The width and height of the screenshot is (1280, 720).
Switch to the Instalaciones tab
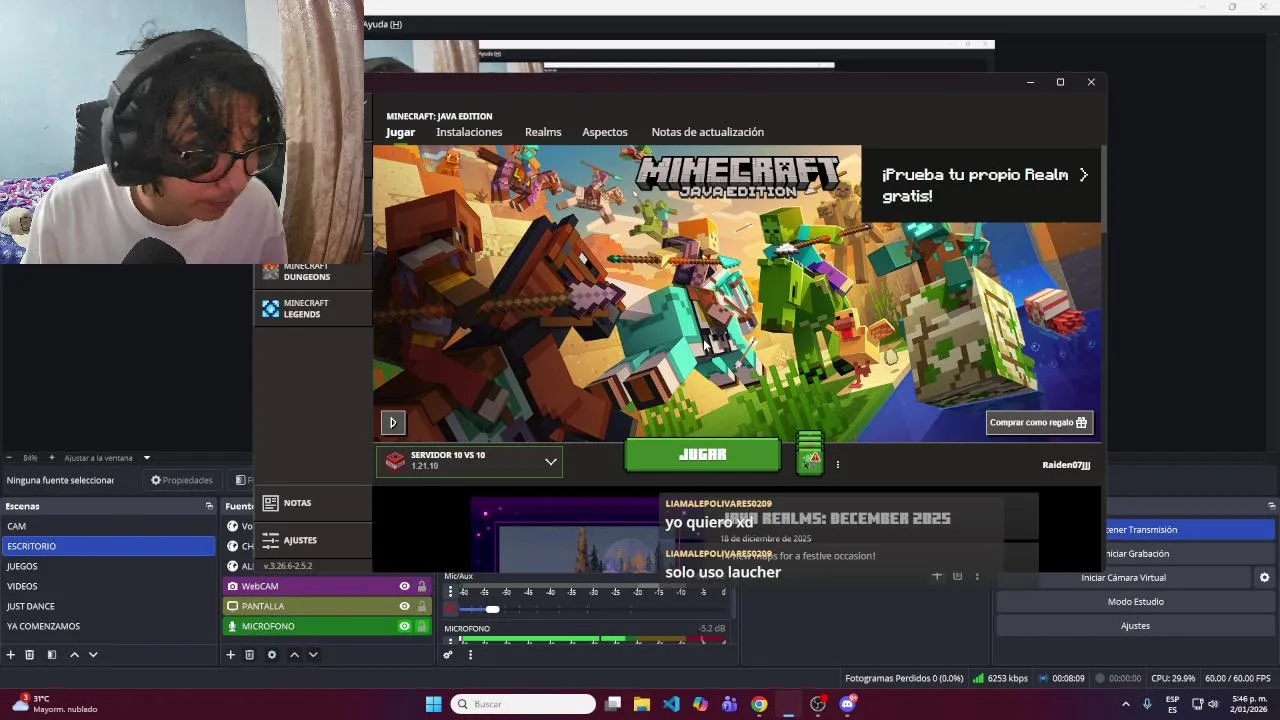tap(469, 132)
